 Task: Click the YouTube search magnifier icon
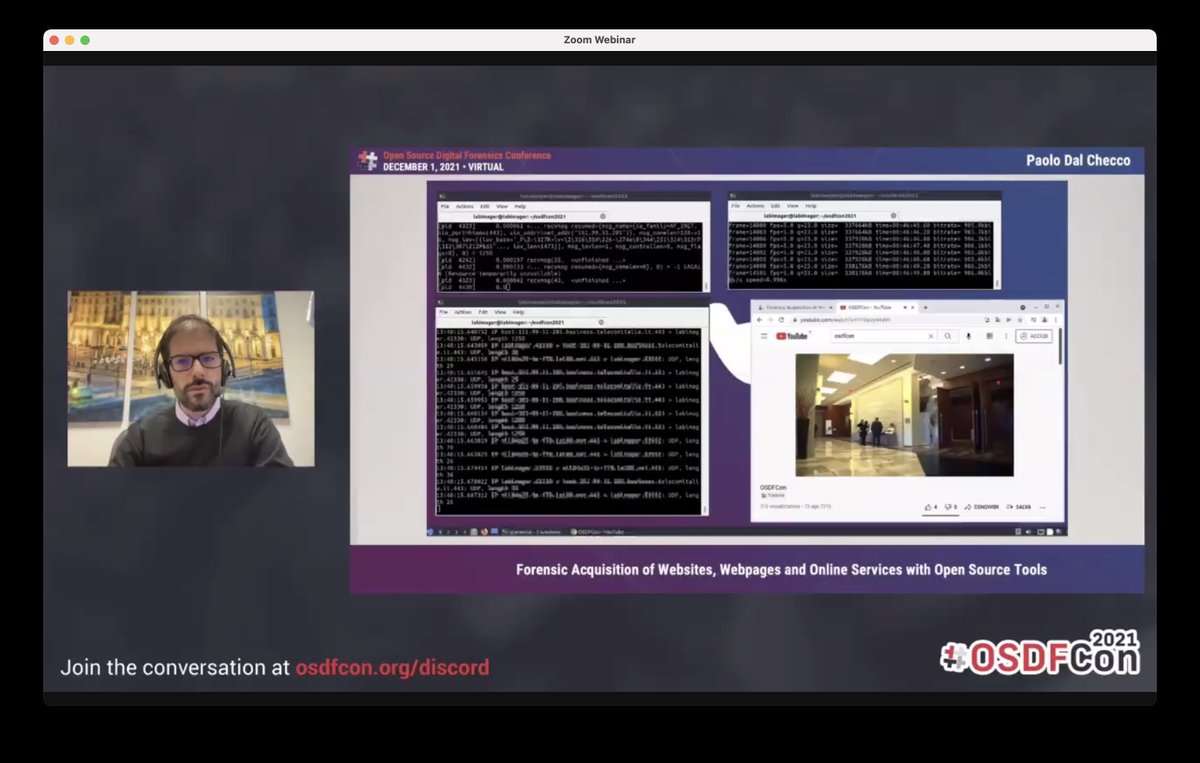[x=949, y=335]
